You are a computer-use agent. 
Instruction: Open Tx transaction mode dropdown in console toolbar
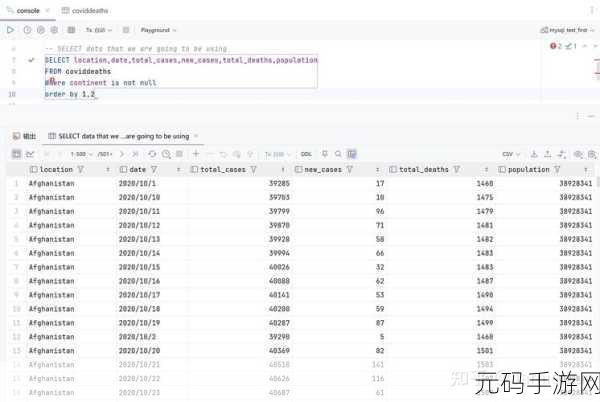[99, 30]
